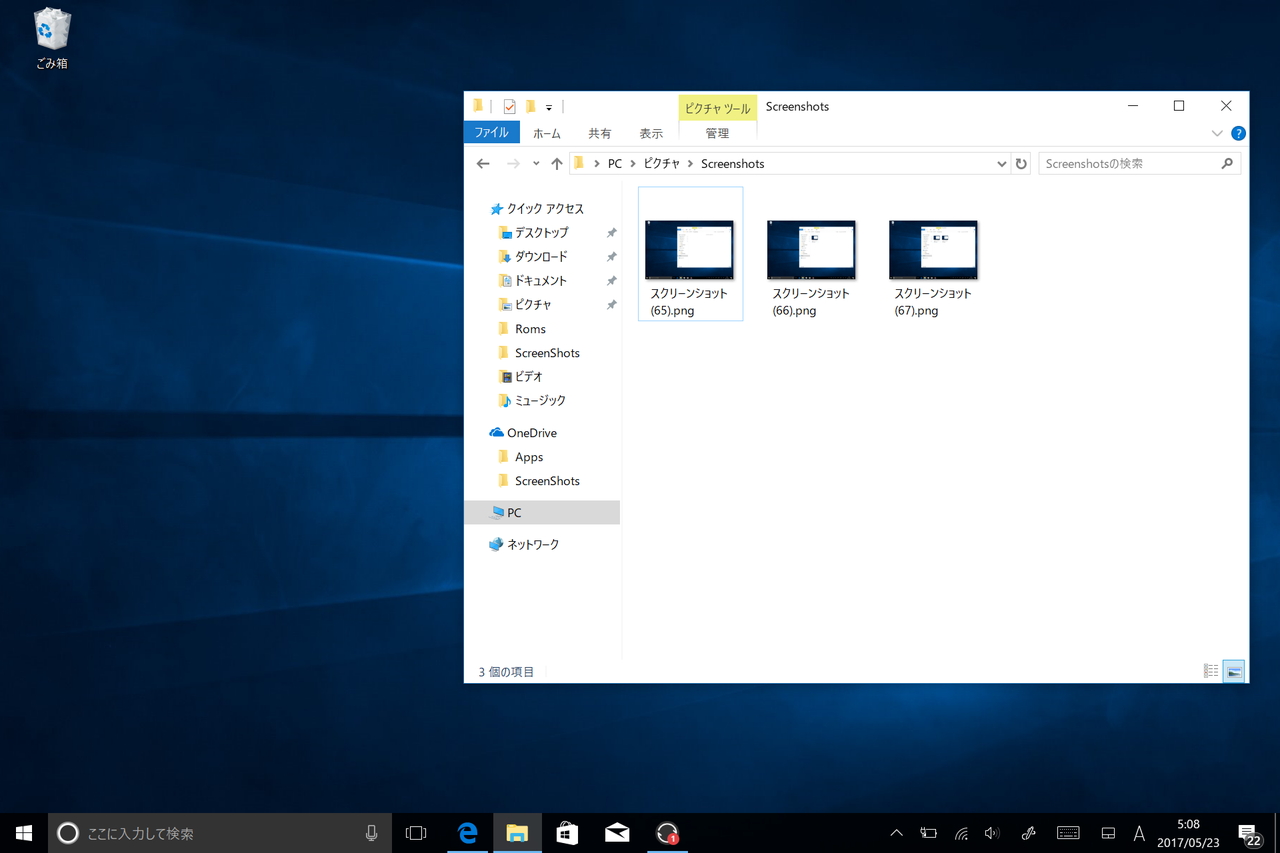
Task: Refresh the Screenshots folder view
Action: tap(1020, 163)
